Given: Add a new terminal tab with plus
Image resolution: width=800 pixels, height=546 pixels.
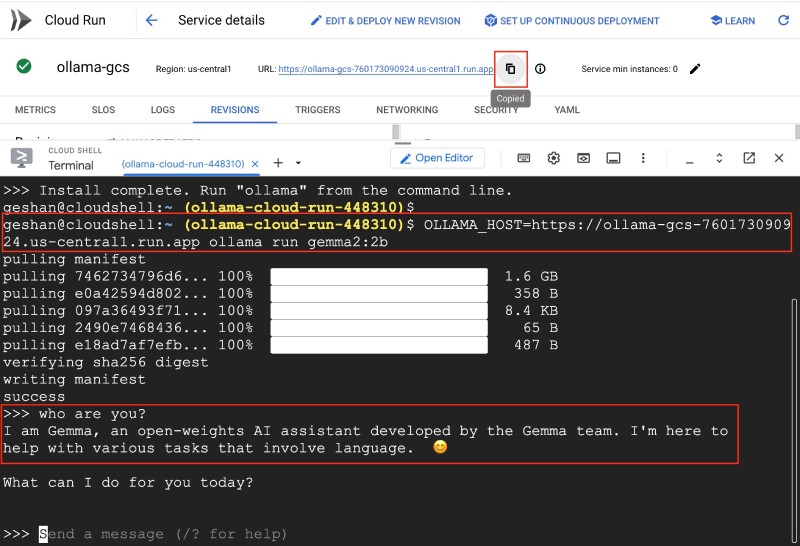Looking at the screenshot, I should [278, 163].
